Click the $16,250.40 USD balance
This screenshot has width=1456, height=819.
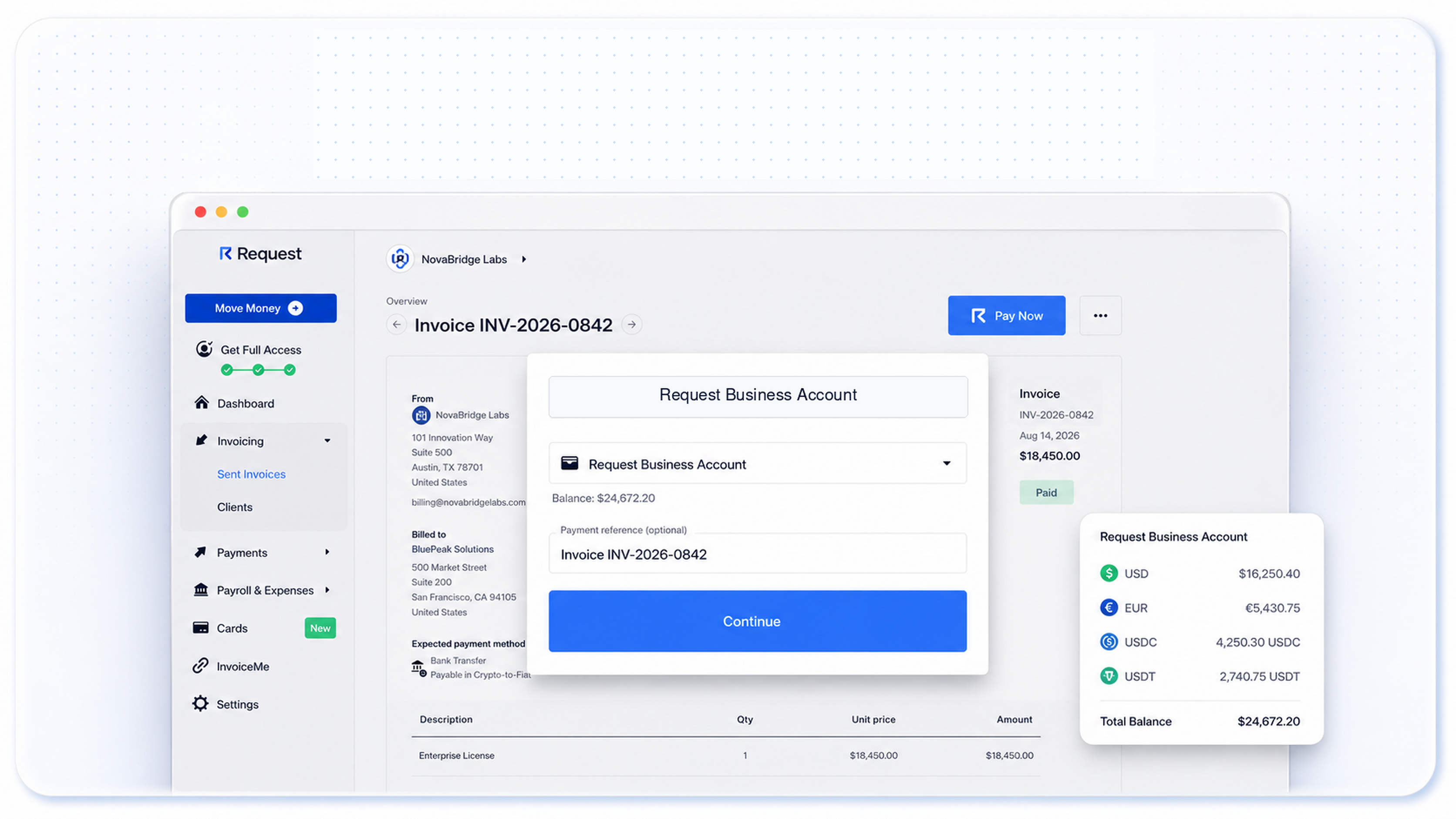click(1270, 574)
